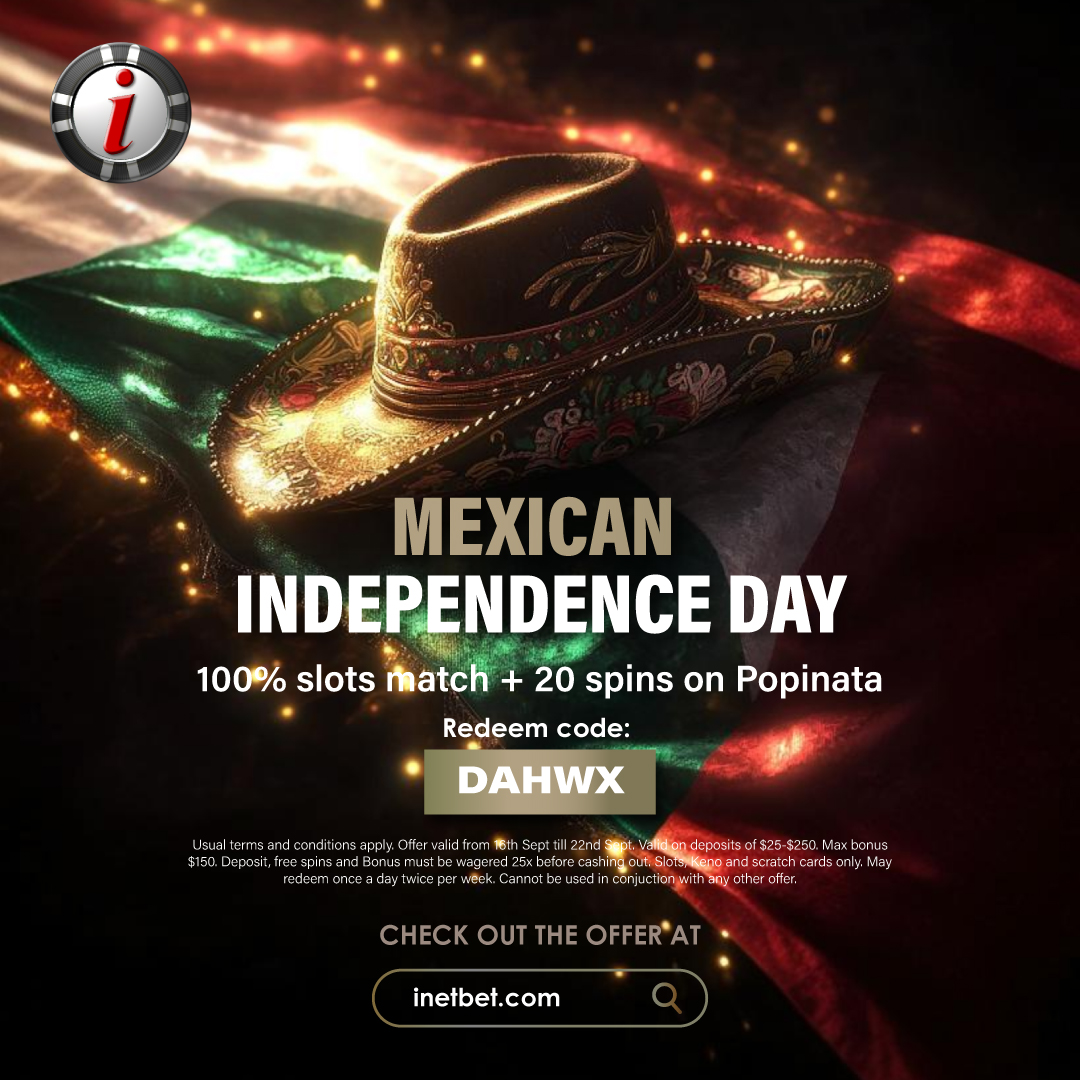Click the INDEPENDENCE DAY headline
The width and height of the screenshot is (1080, 1080).
541,604
